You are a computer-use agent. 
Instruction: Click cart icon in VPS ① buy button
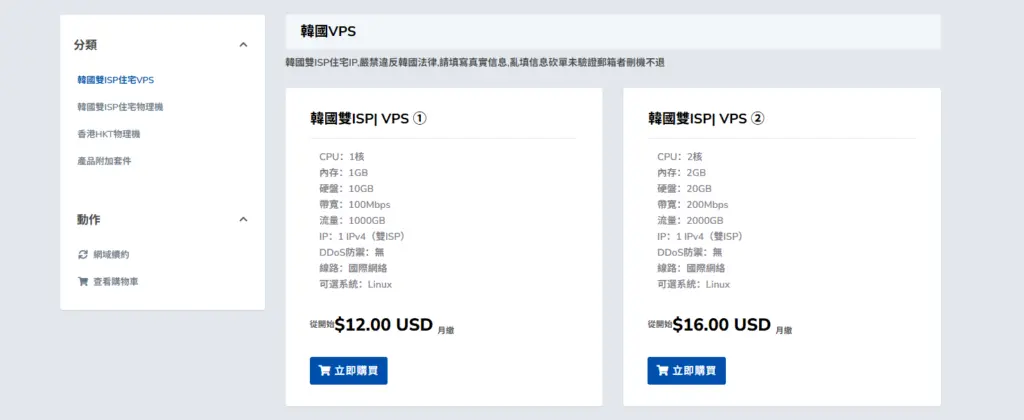point(324,371)
